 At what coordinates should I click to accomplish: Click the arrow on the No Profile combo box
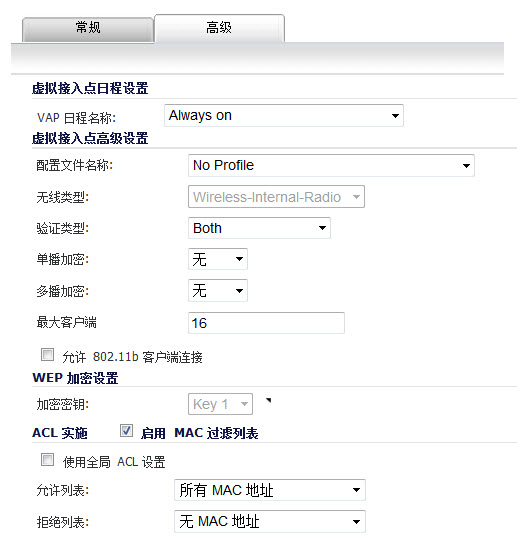pos(466,166)
